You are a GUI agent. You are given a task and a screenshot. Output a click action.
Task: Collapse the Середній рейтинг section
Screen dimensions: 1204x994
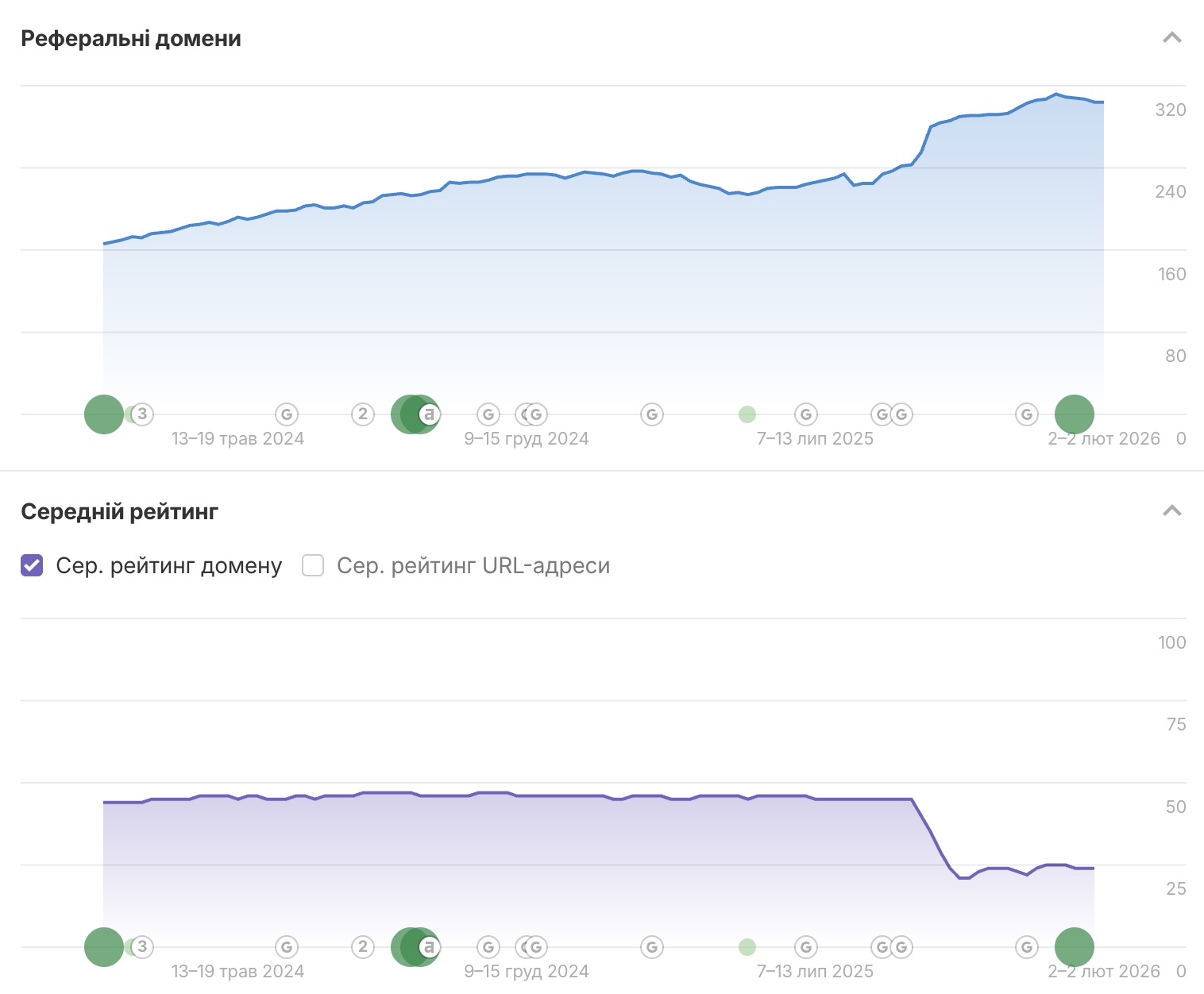click(1171, 510)
